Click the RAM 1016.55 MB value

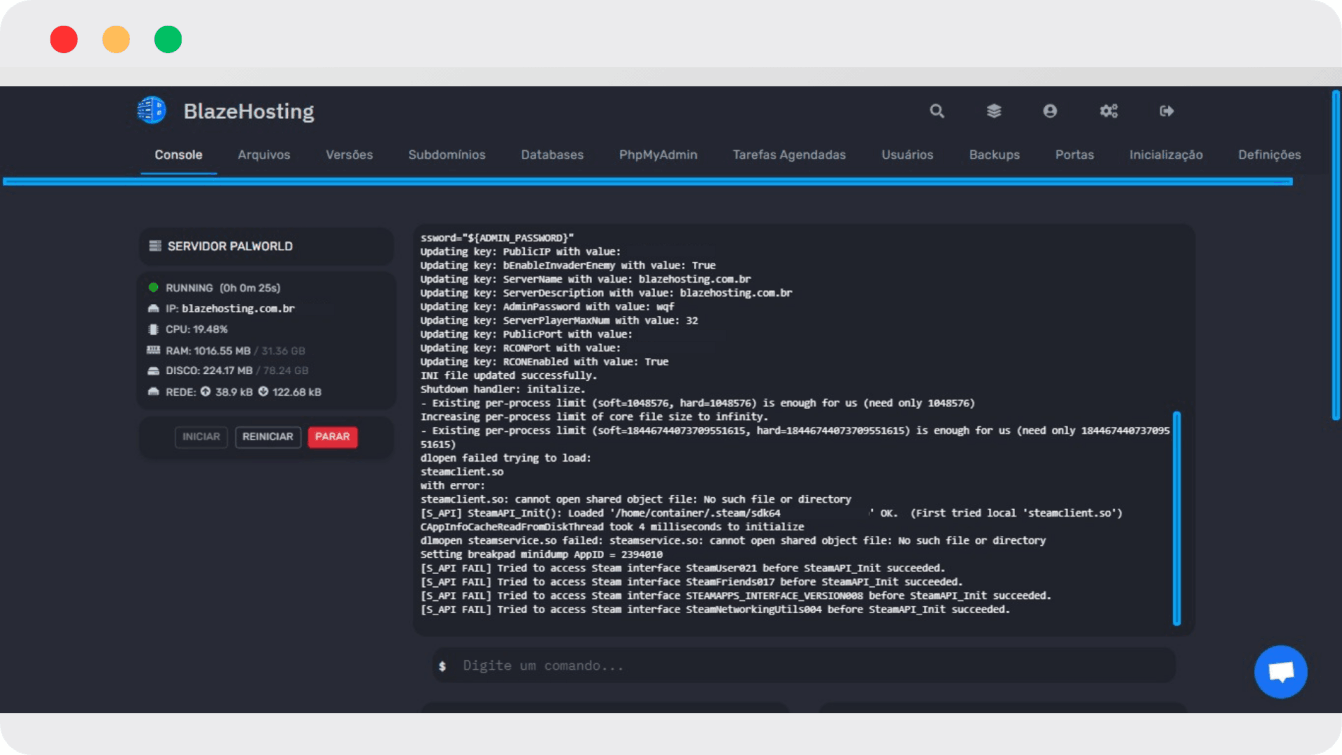(x=222, y=350)
